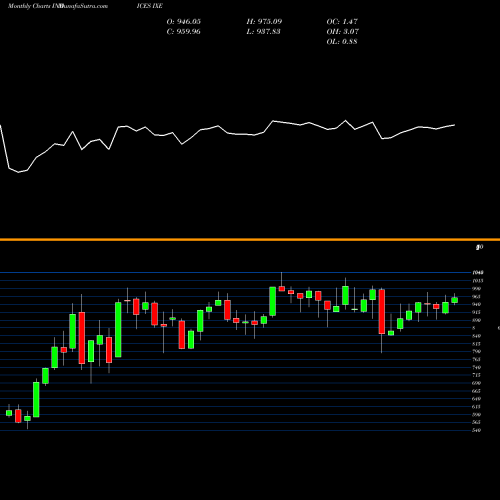Click the ICES IXE symbol label
This screenshot has width=500, height=500.
tap(150, 6)
